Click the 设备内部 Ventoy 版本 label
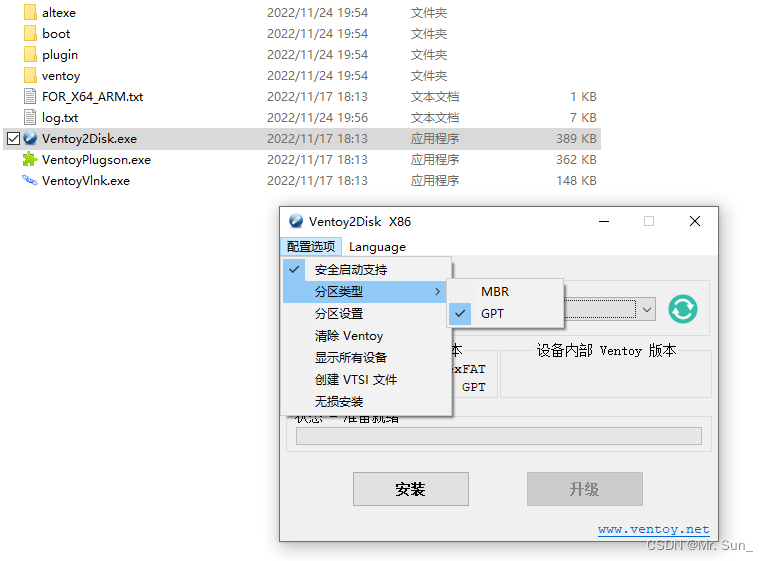 click(x=606, y=350)
